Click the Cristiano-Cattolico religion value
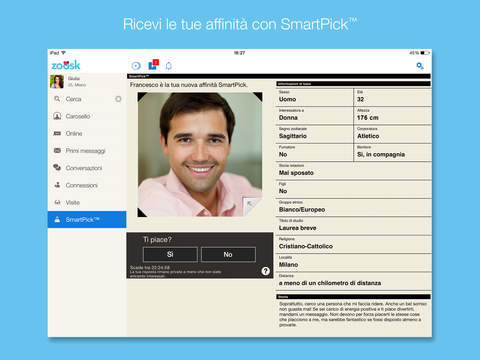The image size is (480, 360). 306,246
